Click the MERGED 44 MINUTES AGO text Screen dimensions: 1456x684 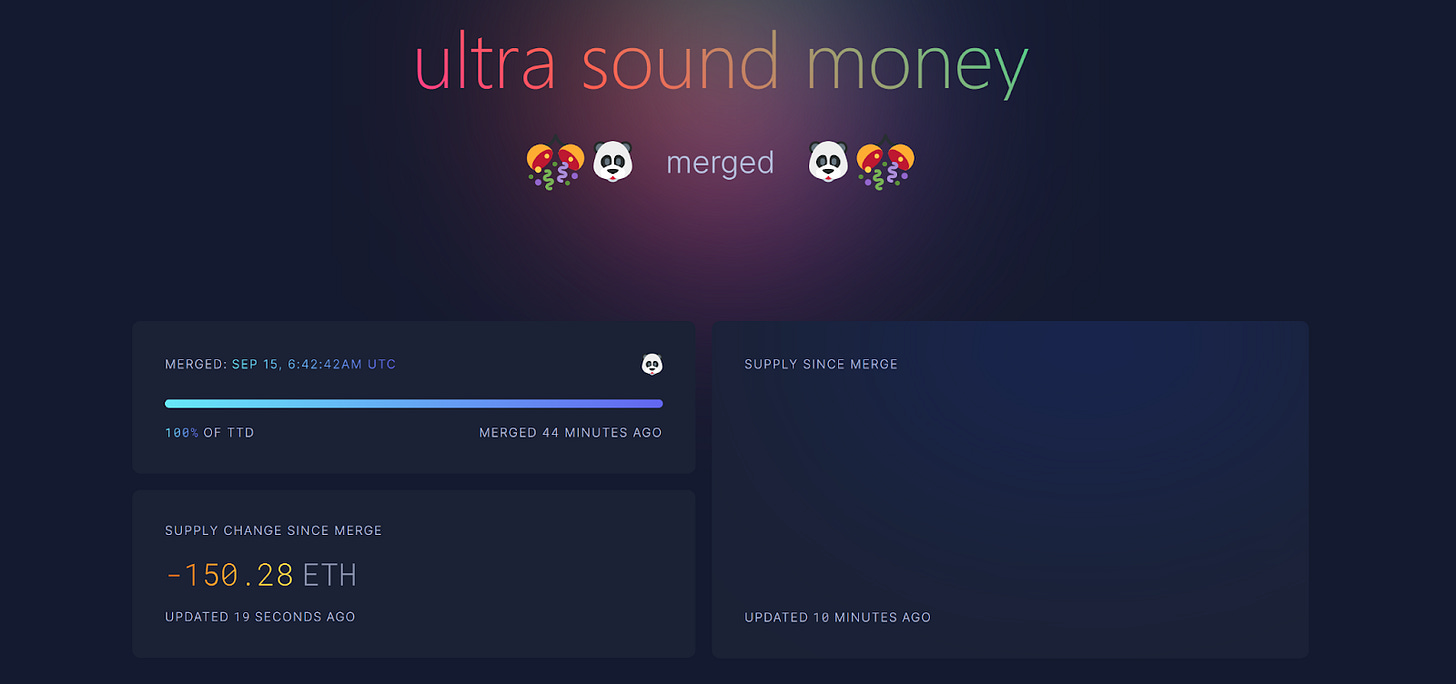(x=570, y=433)
